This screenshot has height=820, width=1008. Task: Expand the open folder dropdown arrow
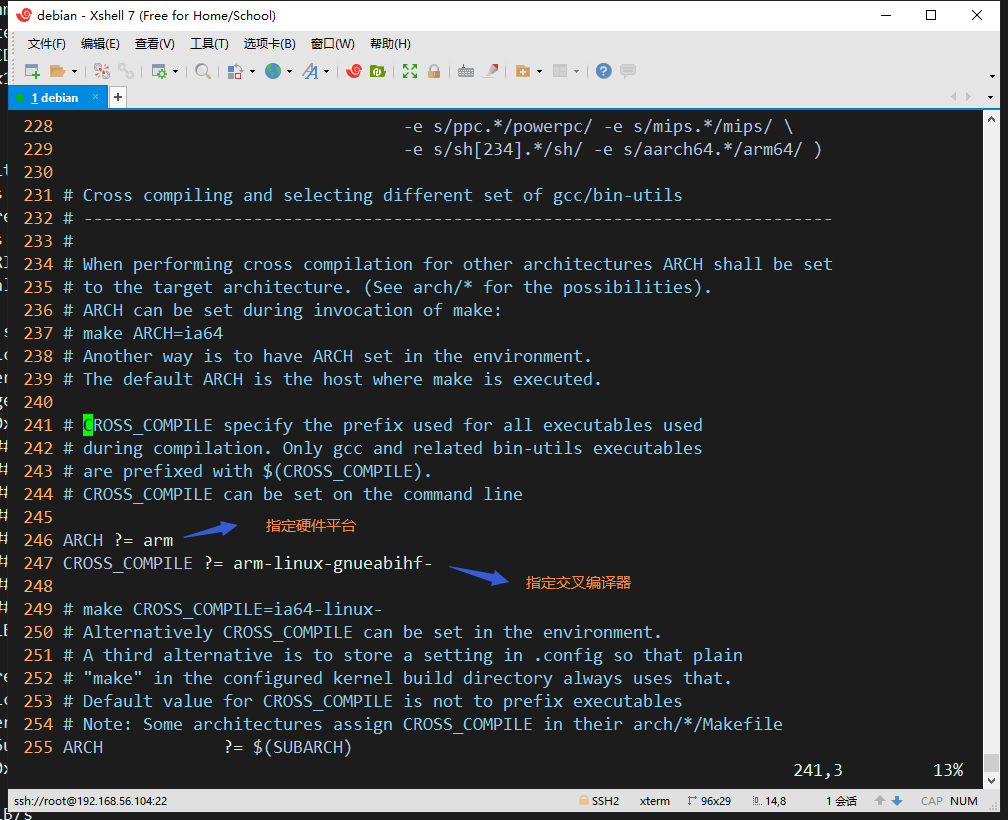tap(74, 72)
